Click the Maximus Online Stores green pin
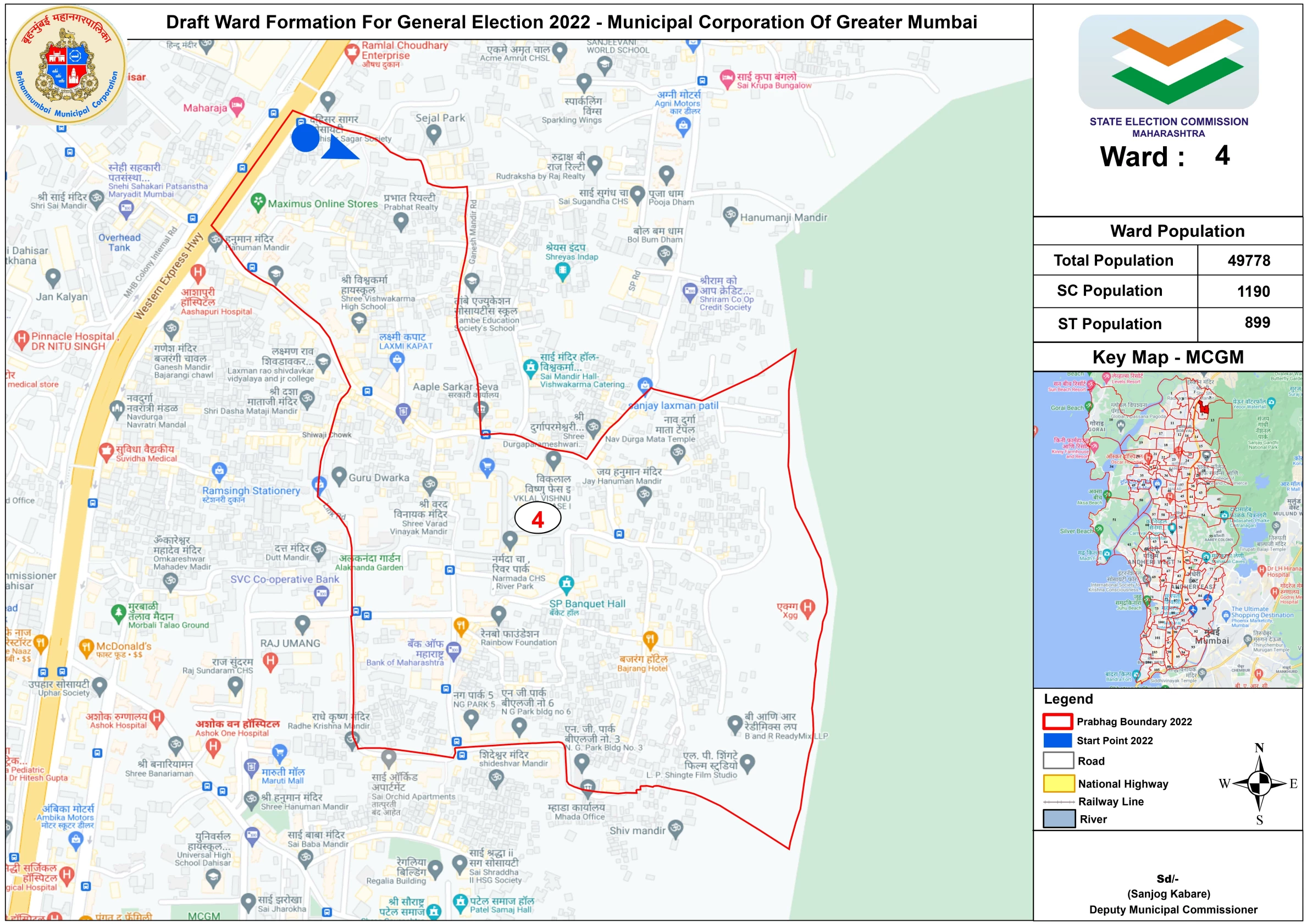Screen dimensions: 1307x924 pos(258,202)
